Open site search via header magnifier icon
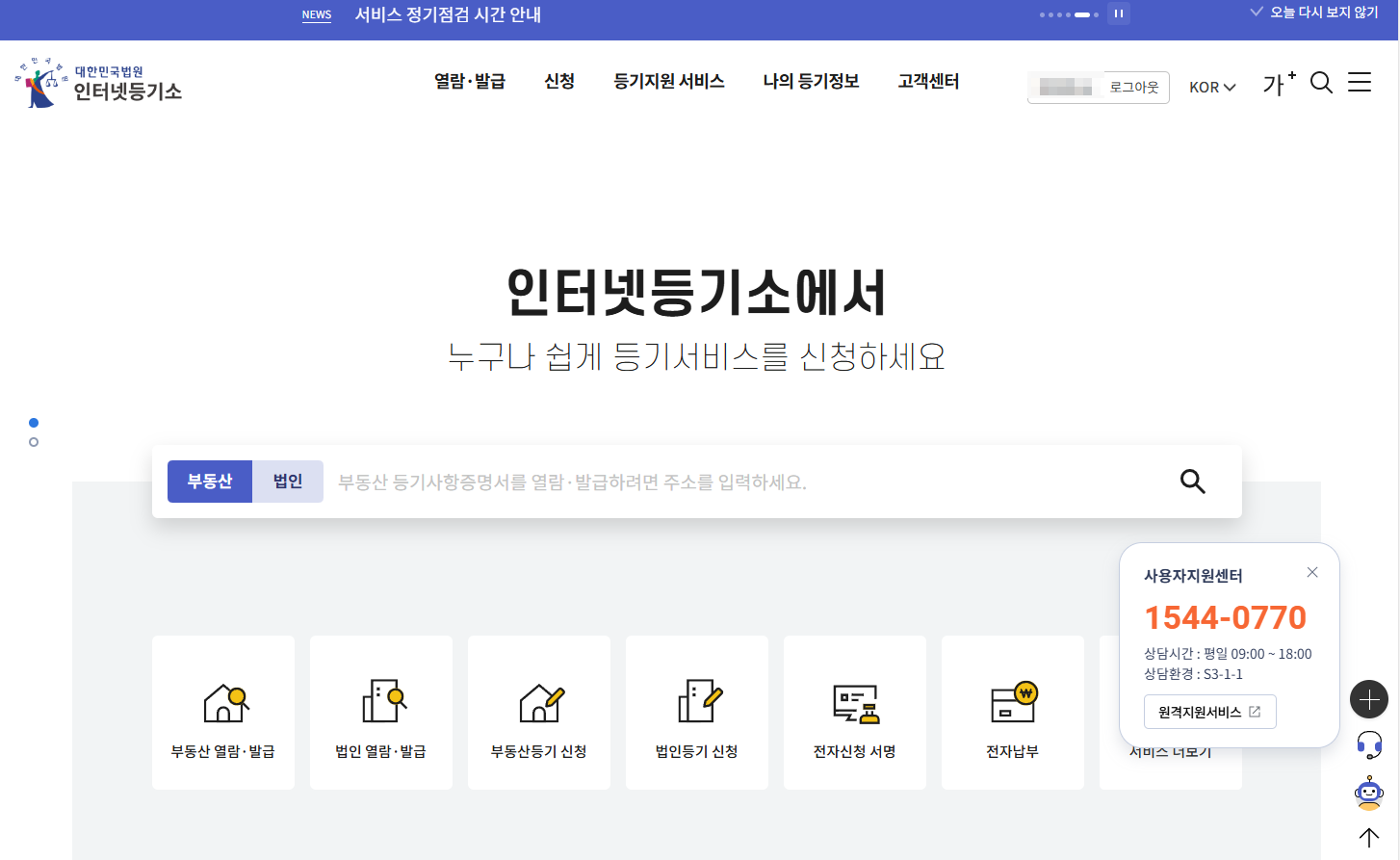Image resolution: width=1400 pixels, height=860 pixels. pyautogui.click(x=1322, y=83)
